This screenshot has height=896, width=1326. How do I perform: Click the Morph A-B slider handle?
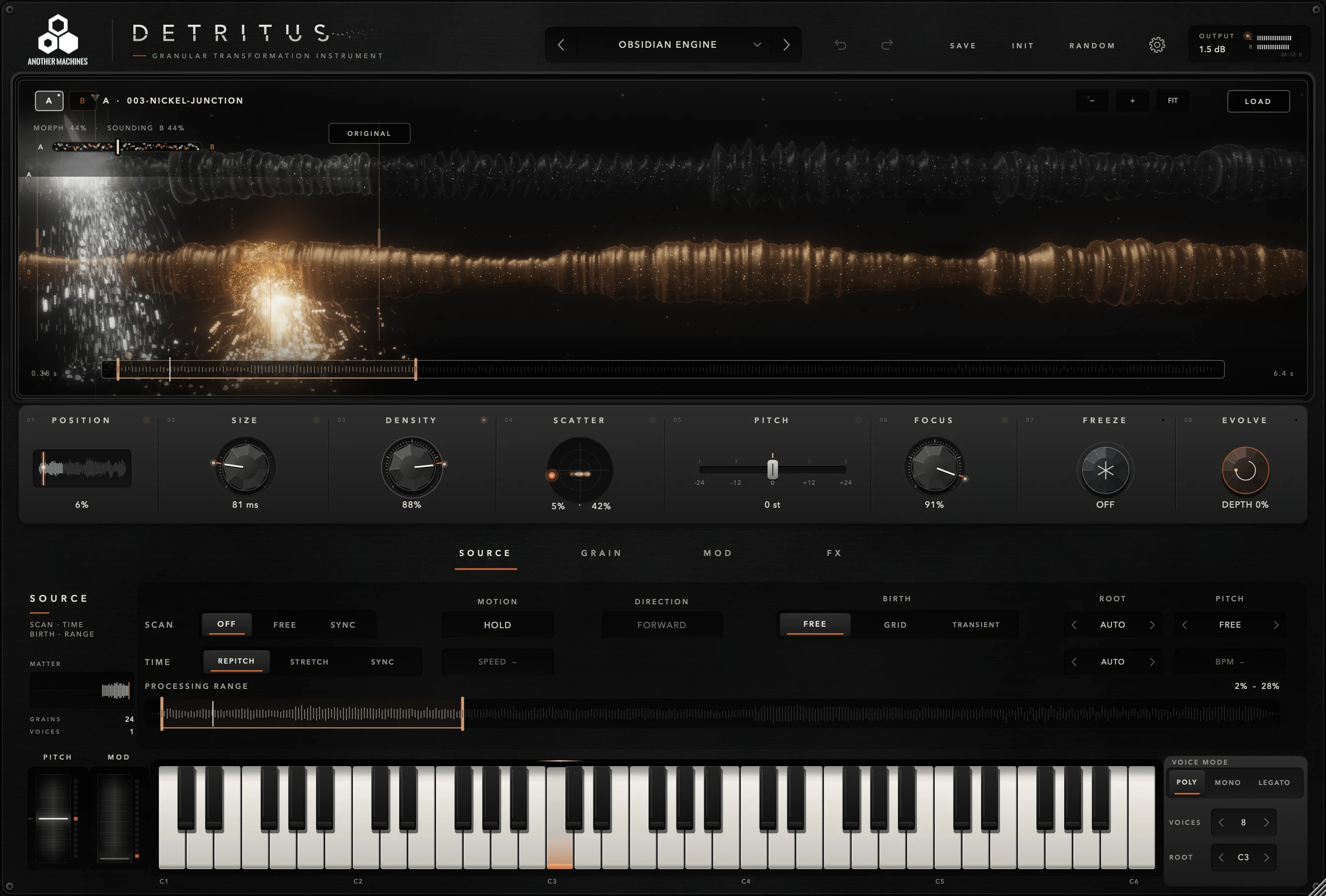(x=117, y=147)
